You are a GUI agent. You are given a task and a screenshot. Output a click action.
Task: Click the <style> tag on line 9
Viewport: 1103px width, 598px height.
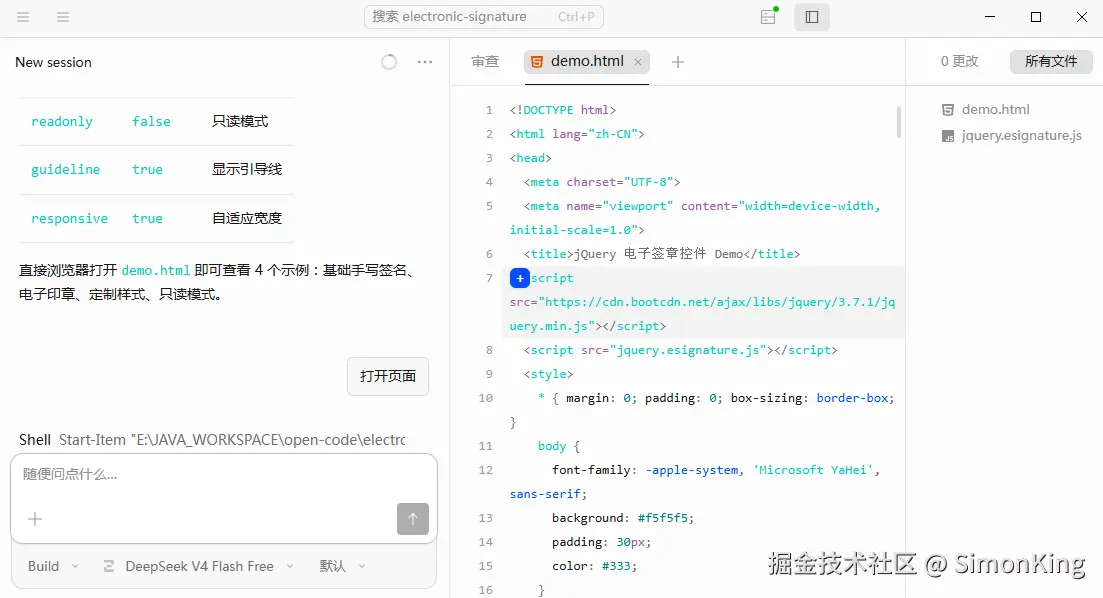[548, 374]
